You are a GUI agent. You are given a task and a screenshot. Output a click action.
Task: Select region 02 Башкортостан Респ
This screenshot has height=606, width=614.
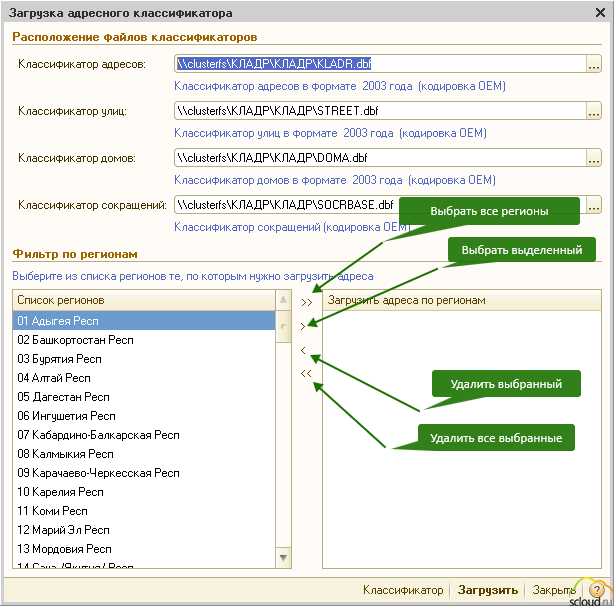click(x=144, y=340)
